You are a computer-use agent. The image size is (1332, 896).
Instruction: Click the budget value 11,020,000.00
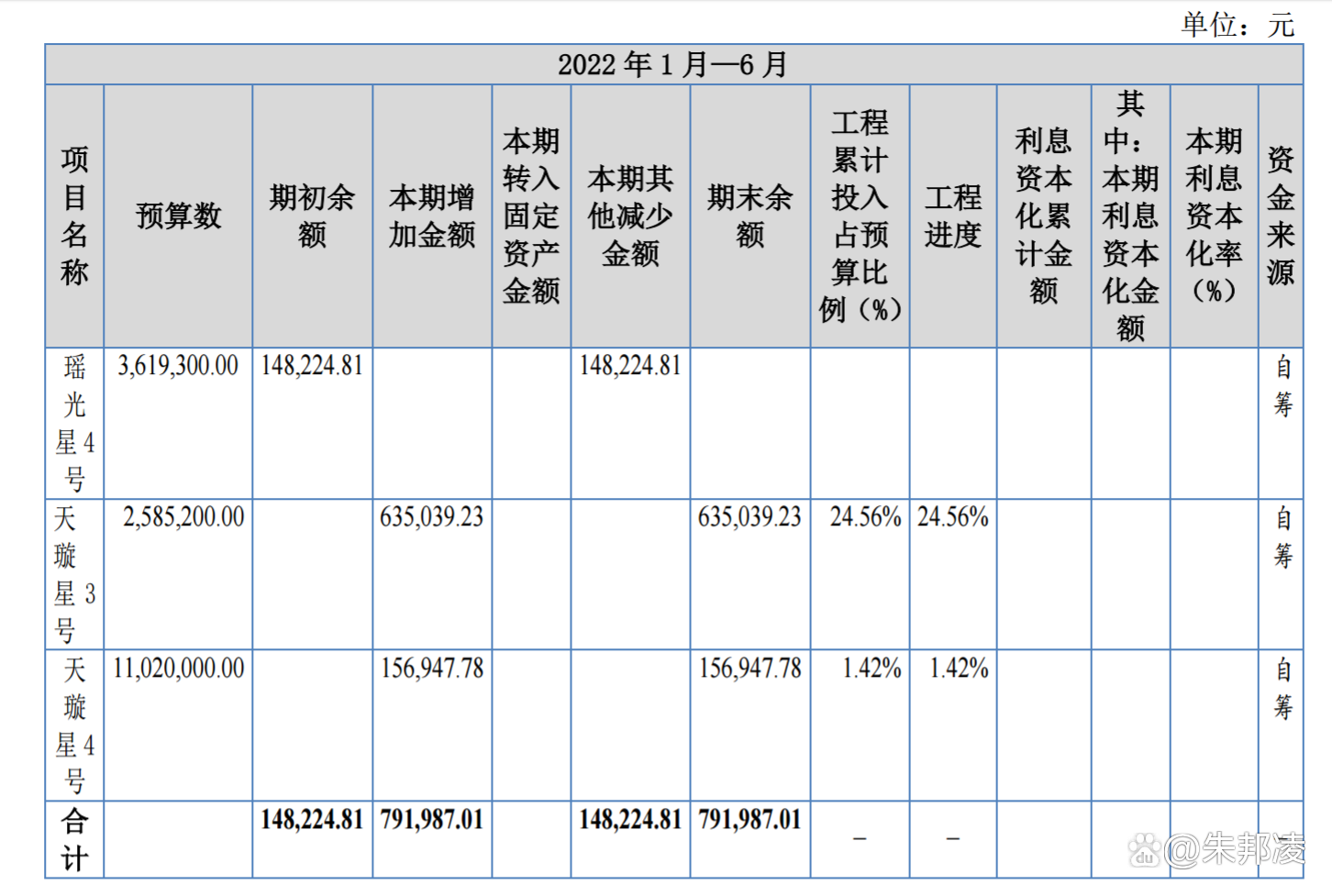pyautogui.click(x=177, y=669)
